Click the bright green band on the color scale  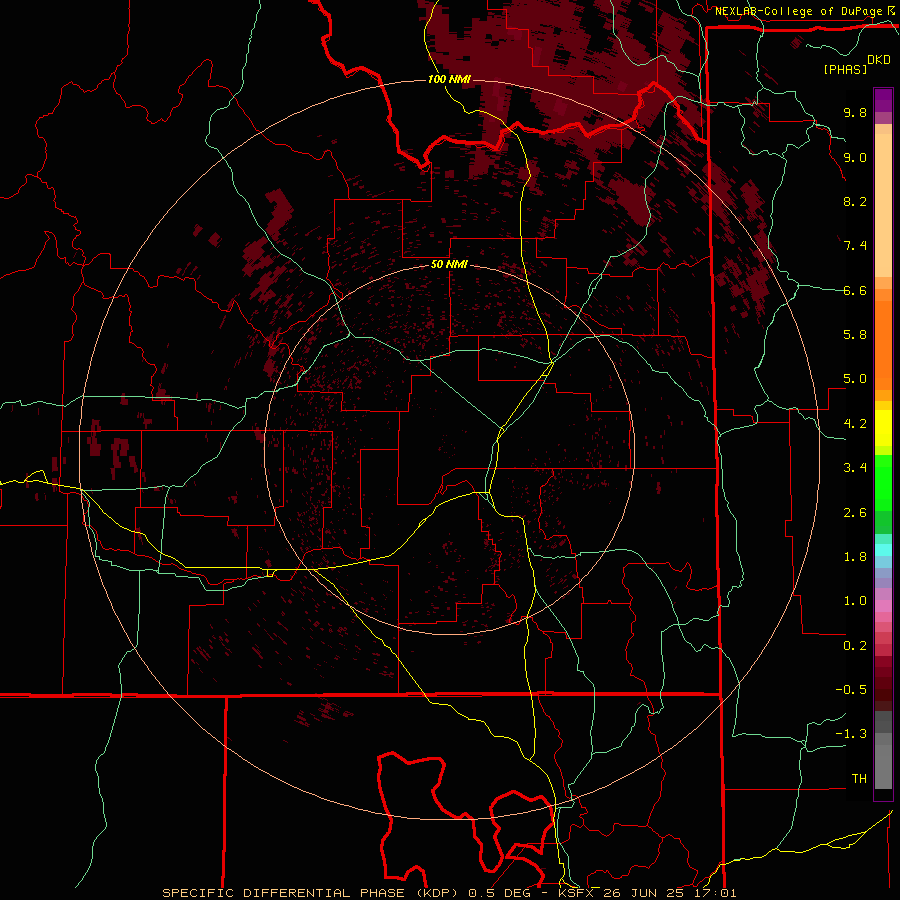pyautogui.click(x=883, y=482)
